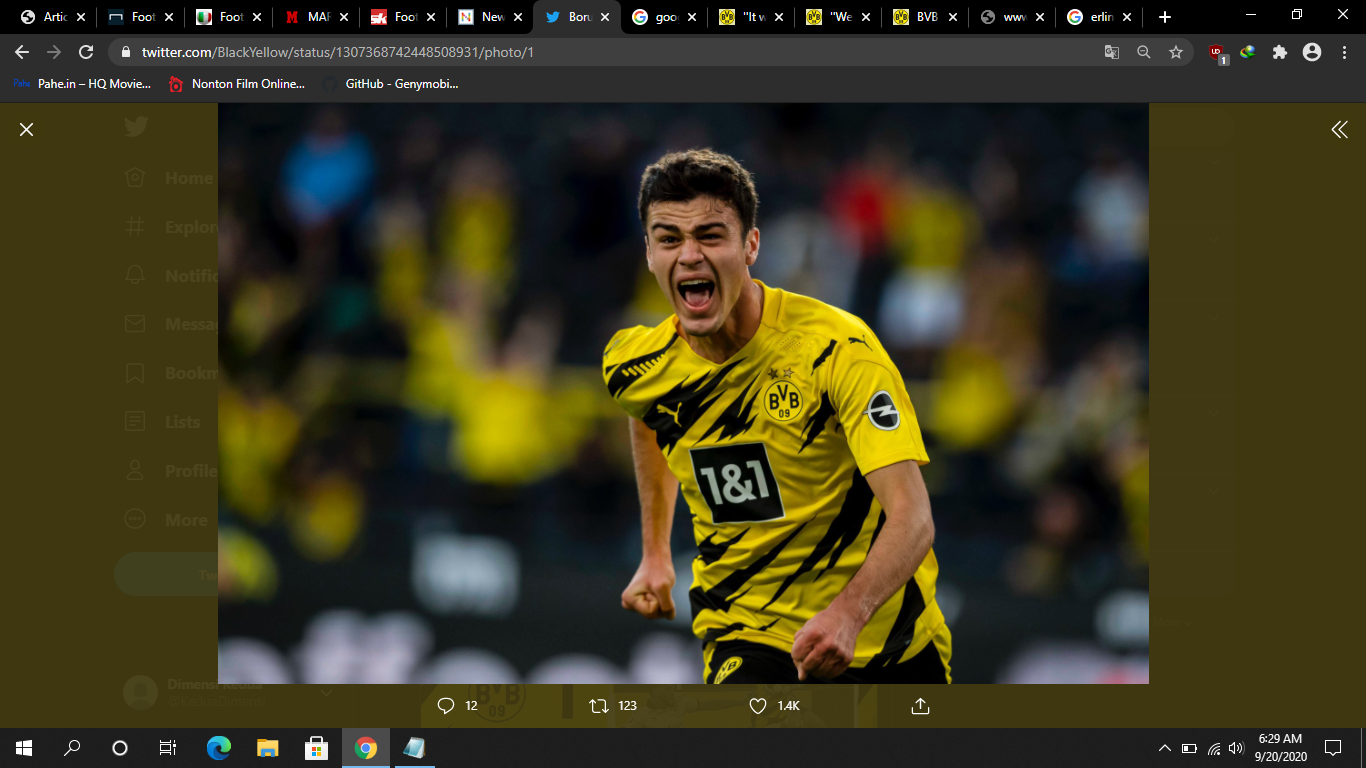
Task: Like the tweet with heart icon
Action: [758, 706]
